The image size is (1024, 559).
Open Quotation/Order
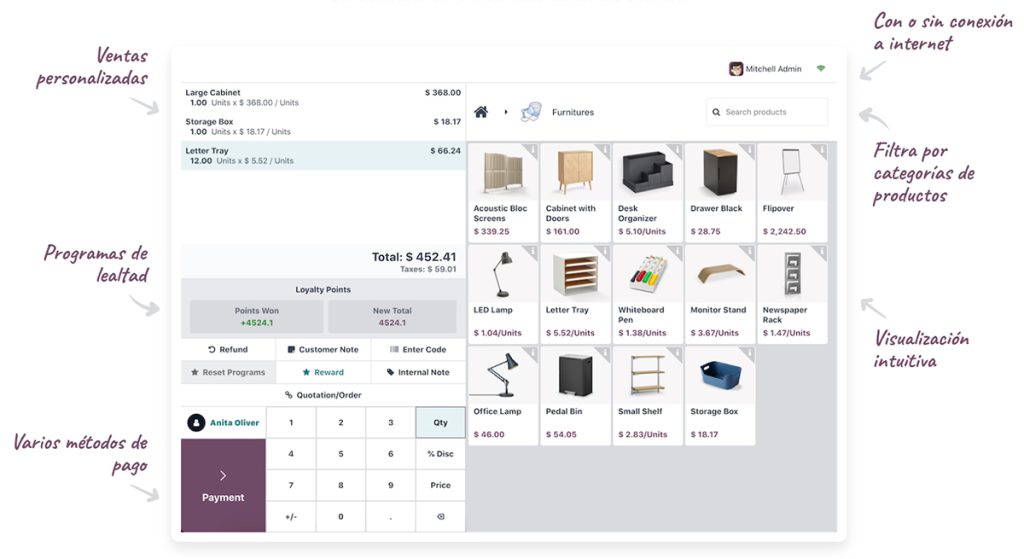[323, 395]
